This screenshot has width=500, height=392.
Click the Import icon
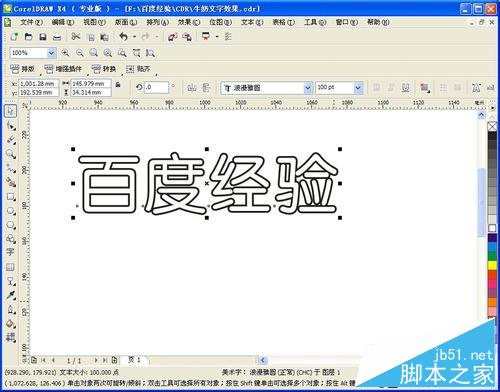tap(172, 37)
